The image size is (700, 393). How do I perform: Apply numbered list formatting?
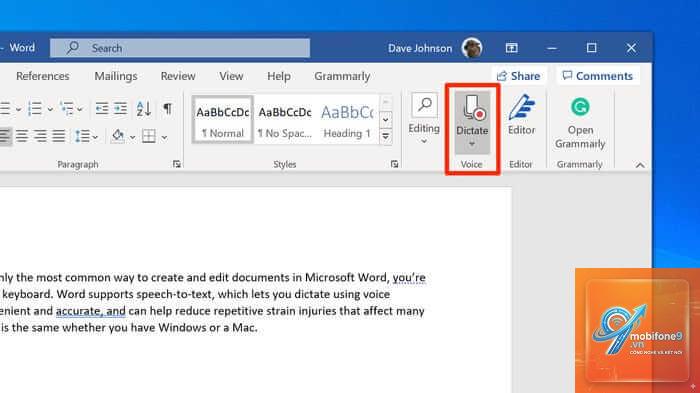pyautogui.click(x=35, y=109)
